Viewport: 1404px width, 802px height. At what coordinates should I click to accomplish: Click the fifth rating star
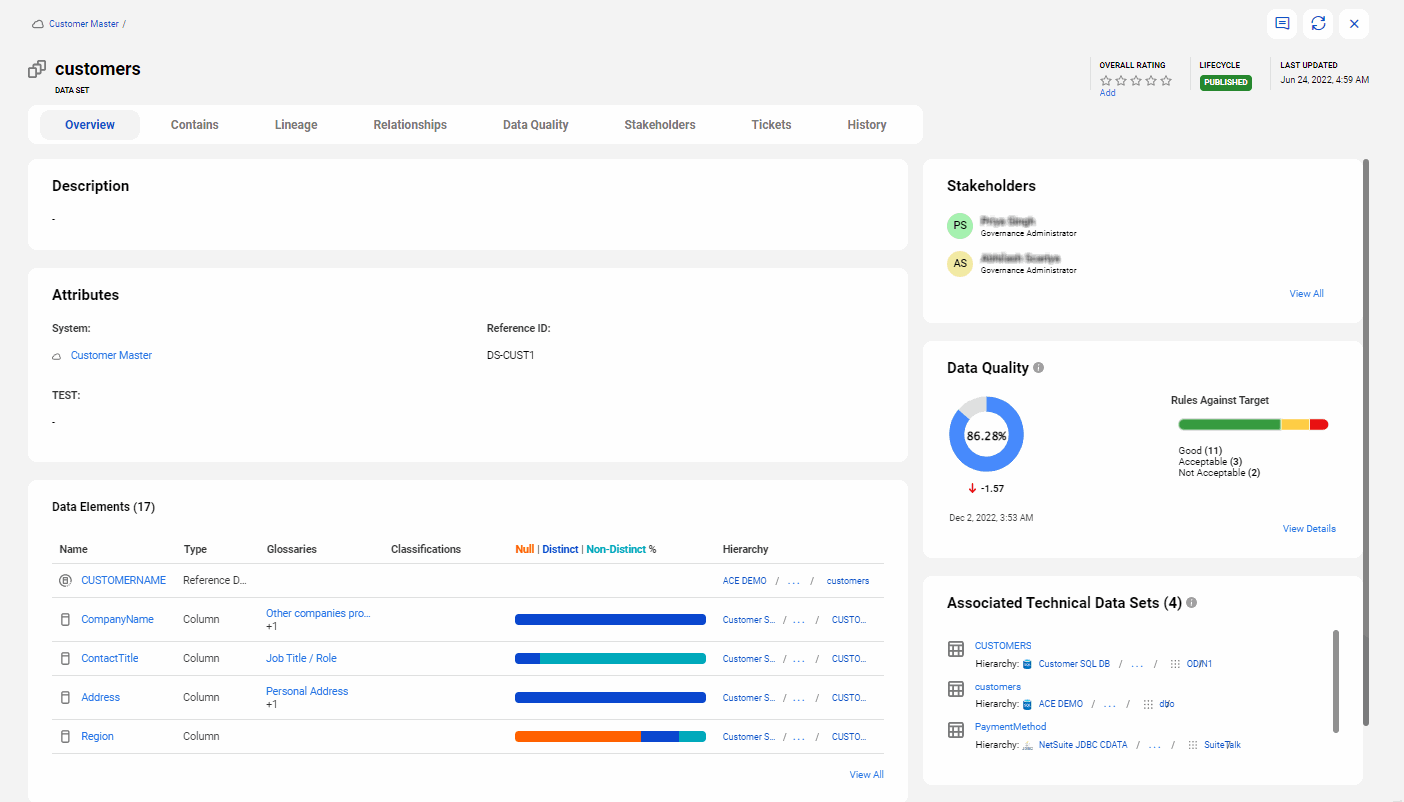1166,81
